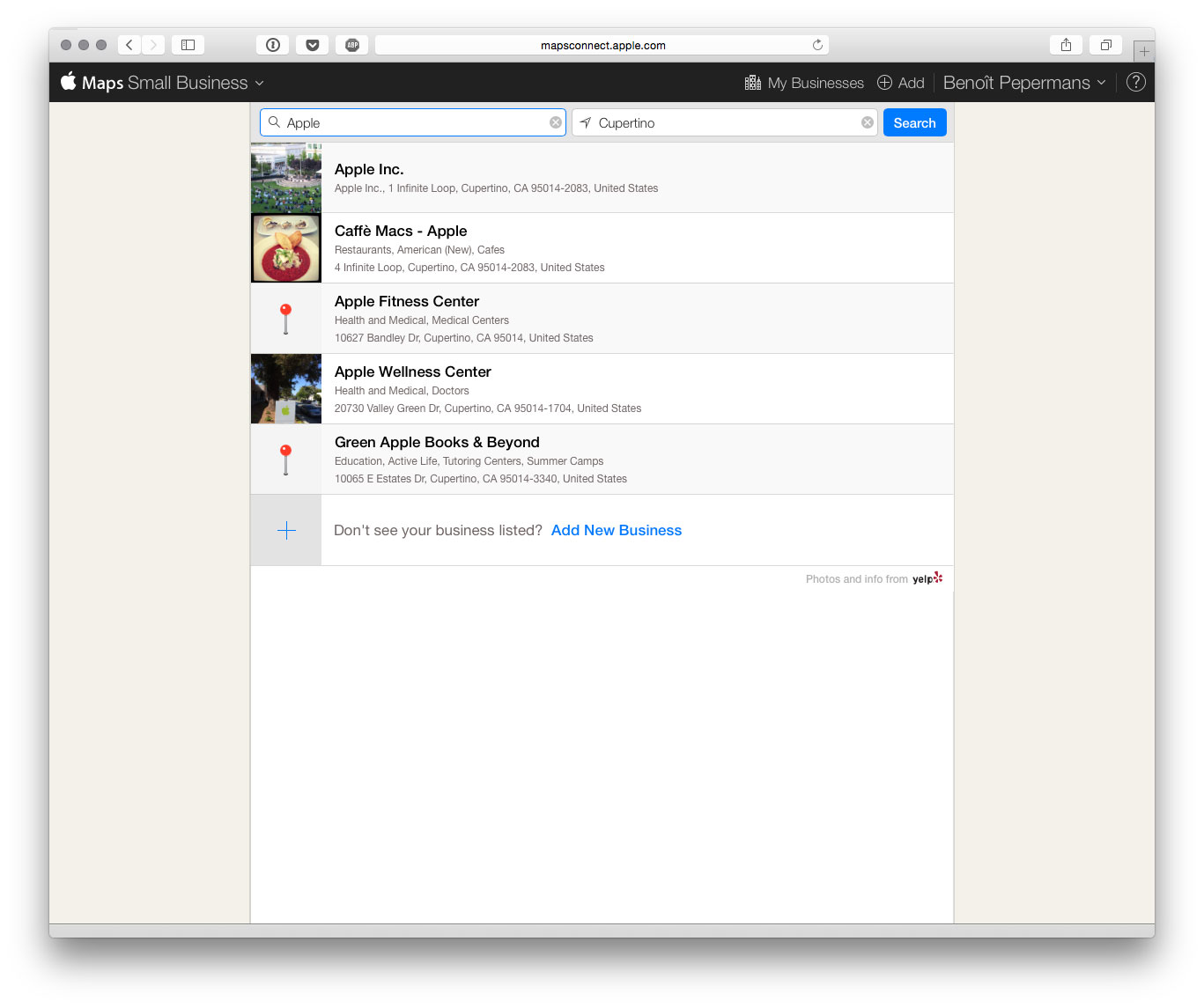Select the Apple Fitness Center result

click(x=602, y=319)
